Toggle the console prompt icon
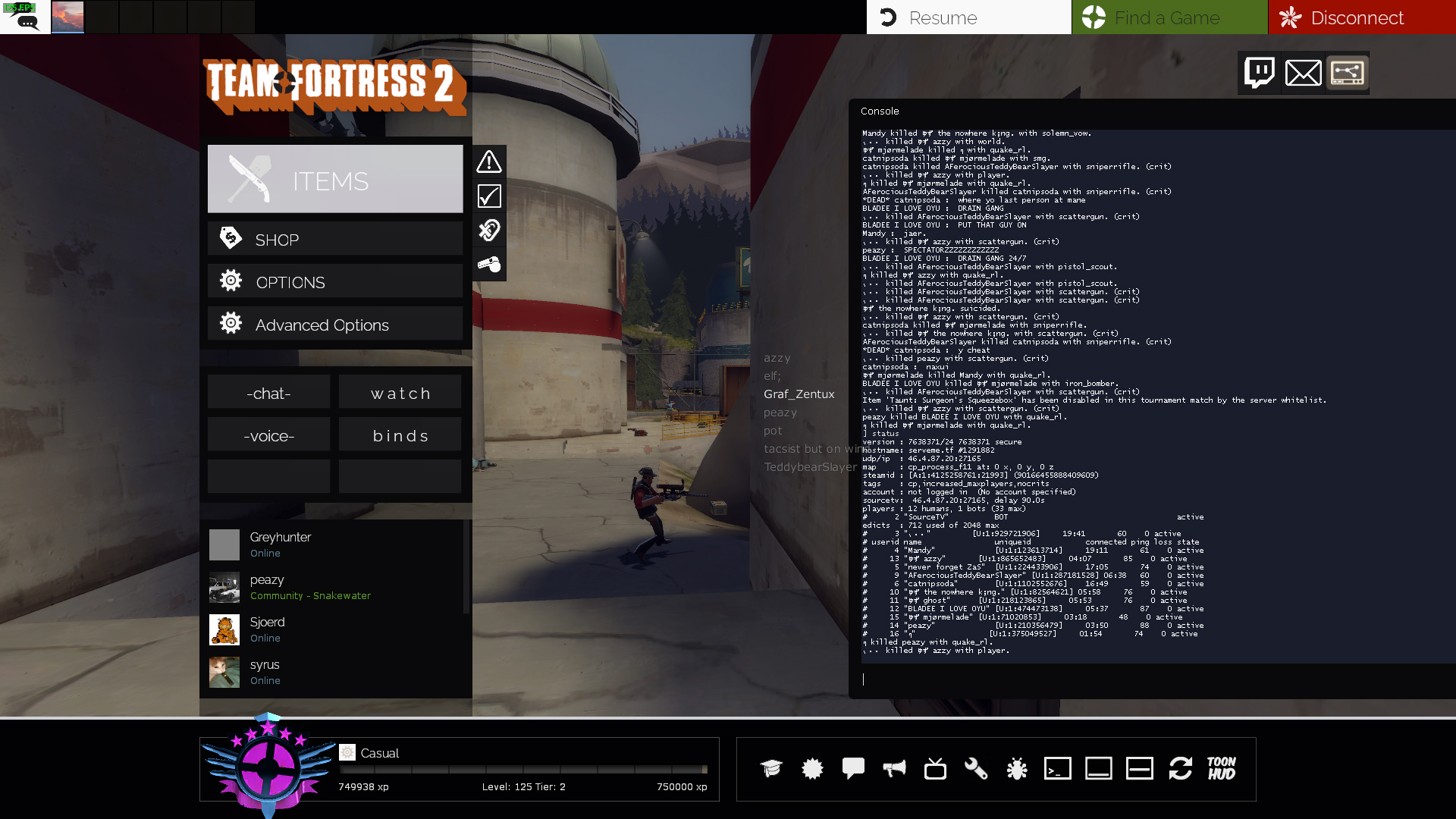 [1058, 769]
